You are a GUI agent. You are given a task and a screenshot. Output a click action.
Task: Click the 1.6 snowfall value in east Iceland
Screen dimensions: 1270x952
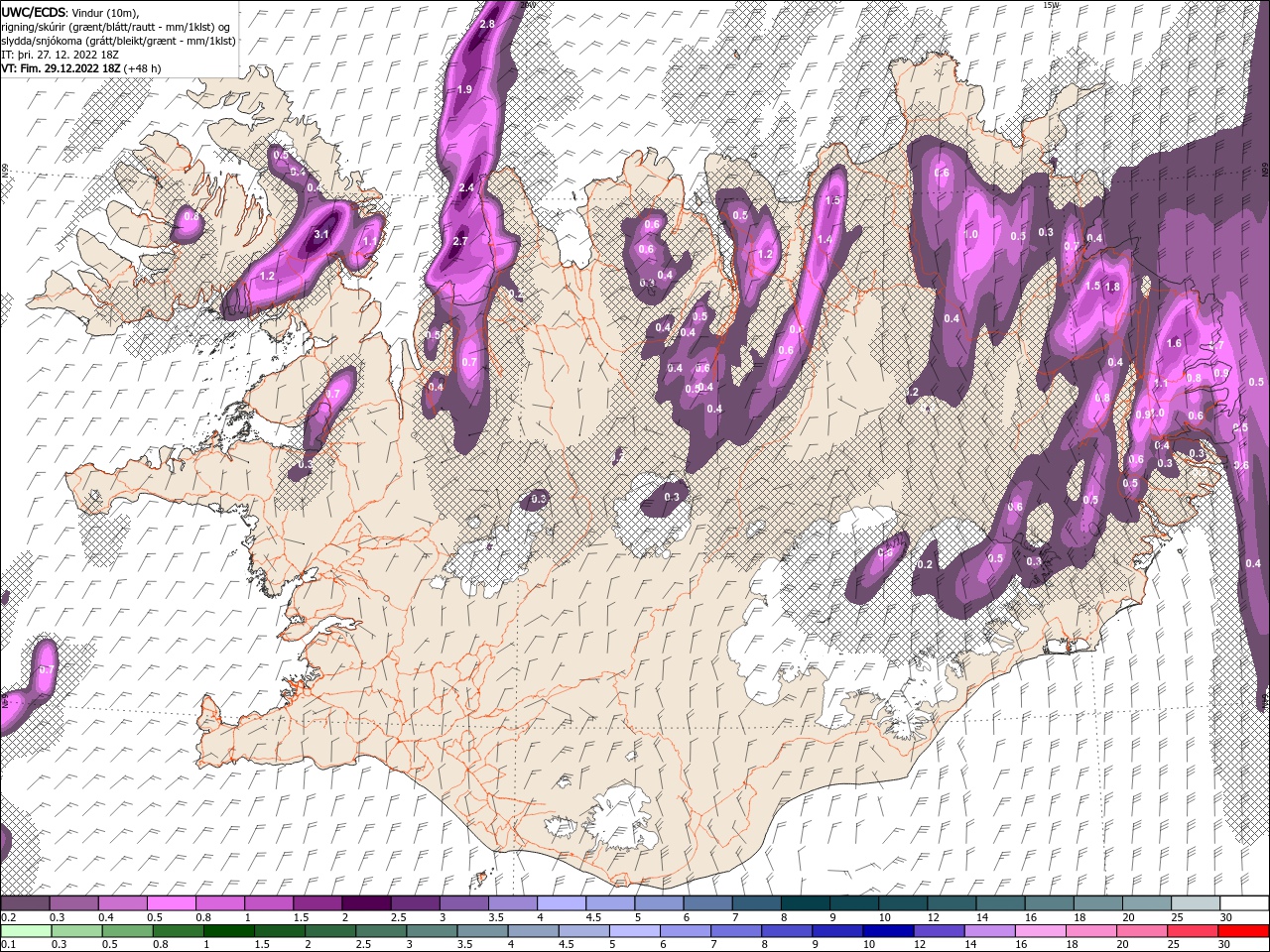[x=1174, y=343]
